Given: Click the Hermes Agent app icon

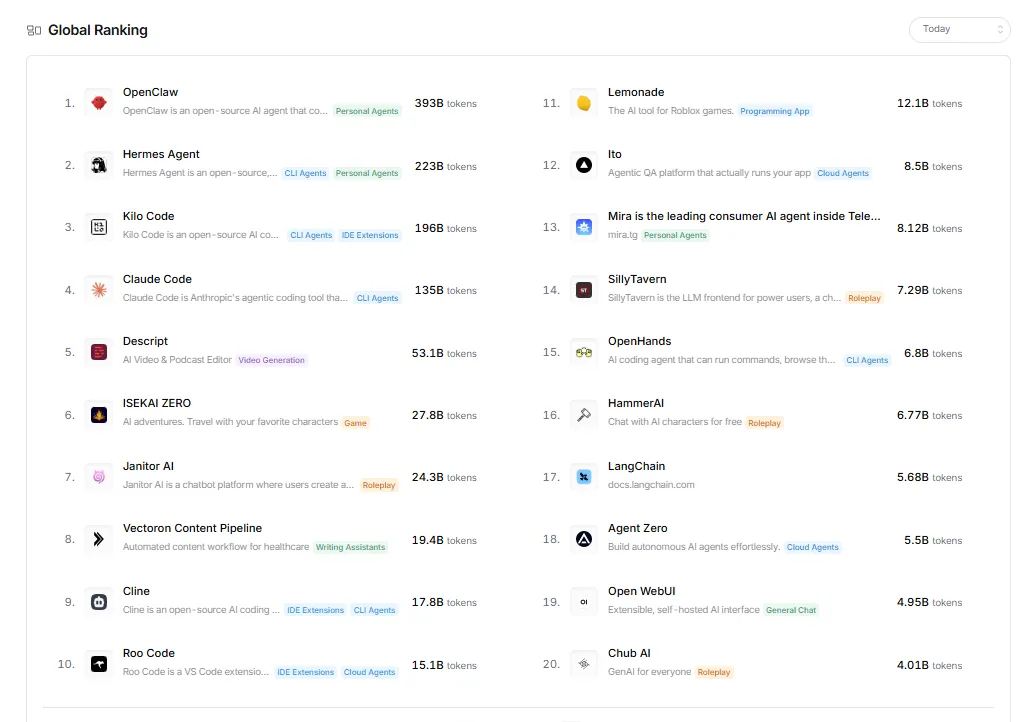Looking at the screenshot, I should (99, 165).
